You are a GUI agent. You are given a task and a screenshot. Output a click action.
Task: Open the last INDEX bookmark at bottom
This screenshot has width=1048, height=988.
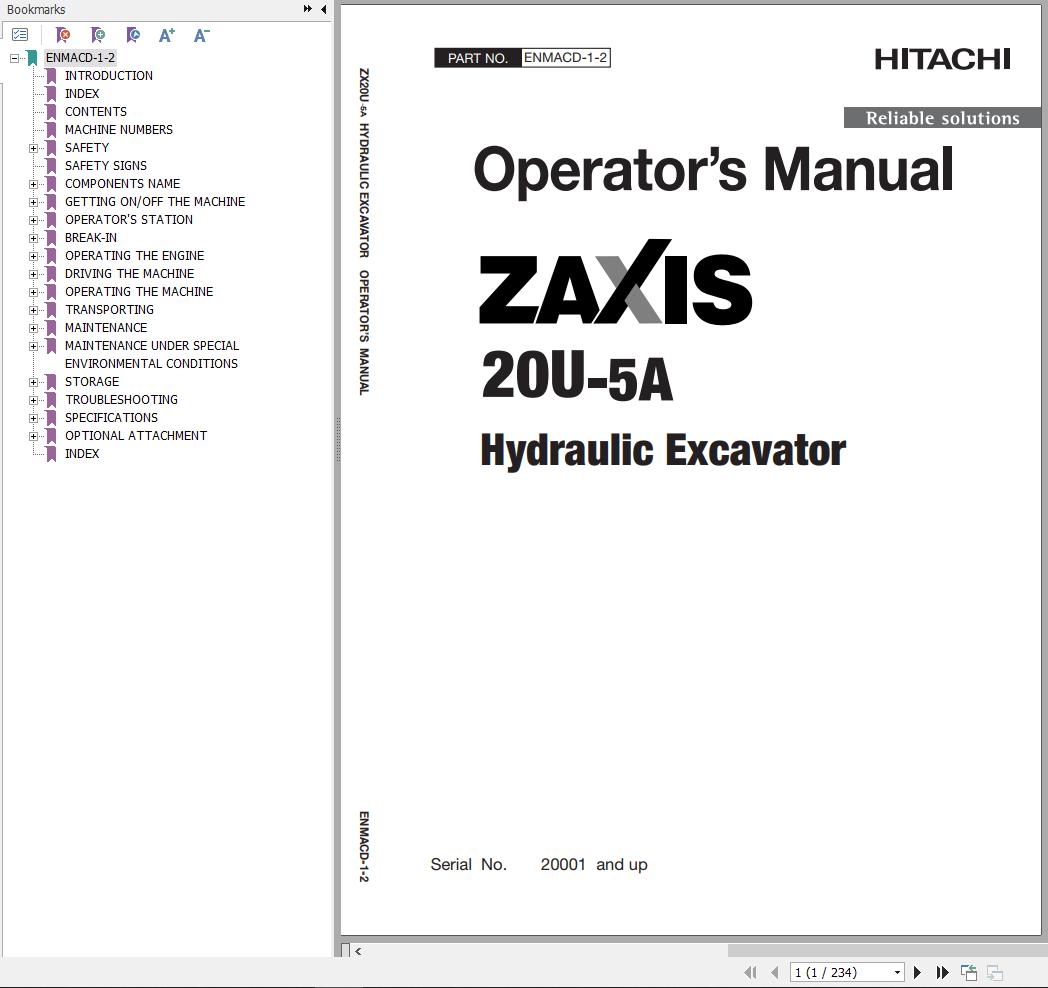(82, 454)
